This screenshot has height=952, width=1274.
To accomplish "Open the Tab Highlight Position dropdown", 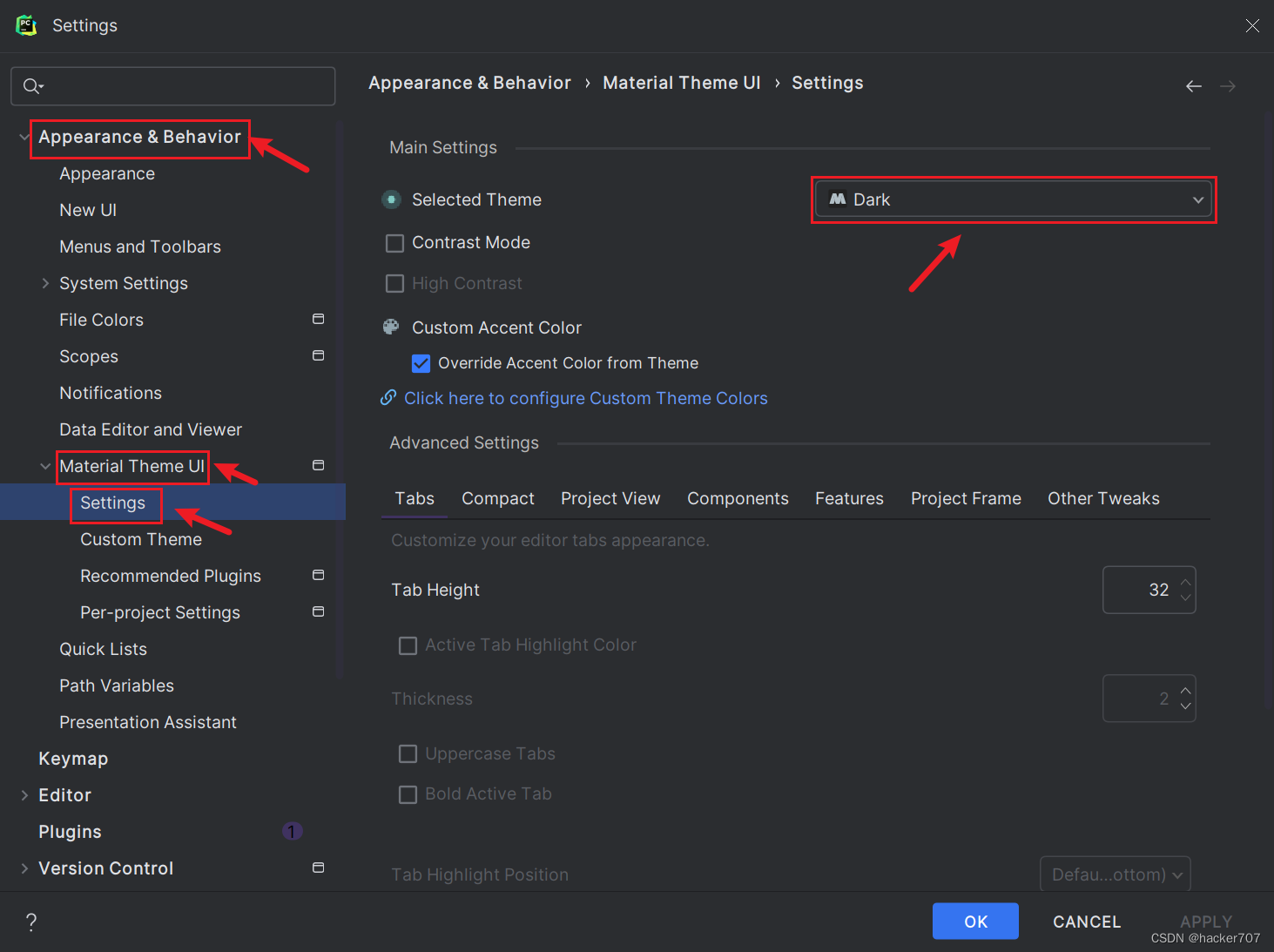I will click(1116, 874).
